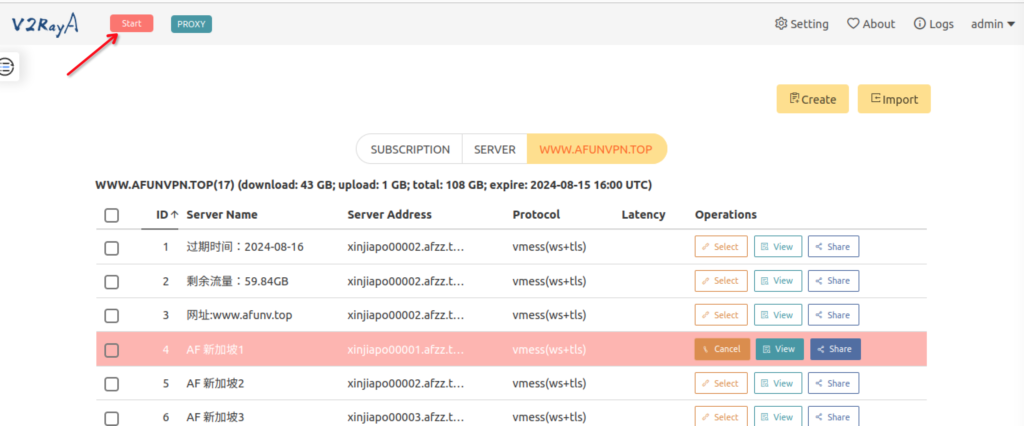Click the V2RayA logo
The height and width of the screenshot is (426, 1024).
click(47, 24)
